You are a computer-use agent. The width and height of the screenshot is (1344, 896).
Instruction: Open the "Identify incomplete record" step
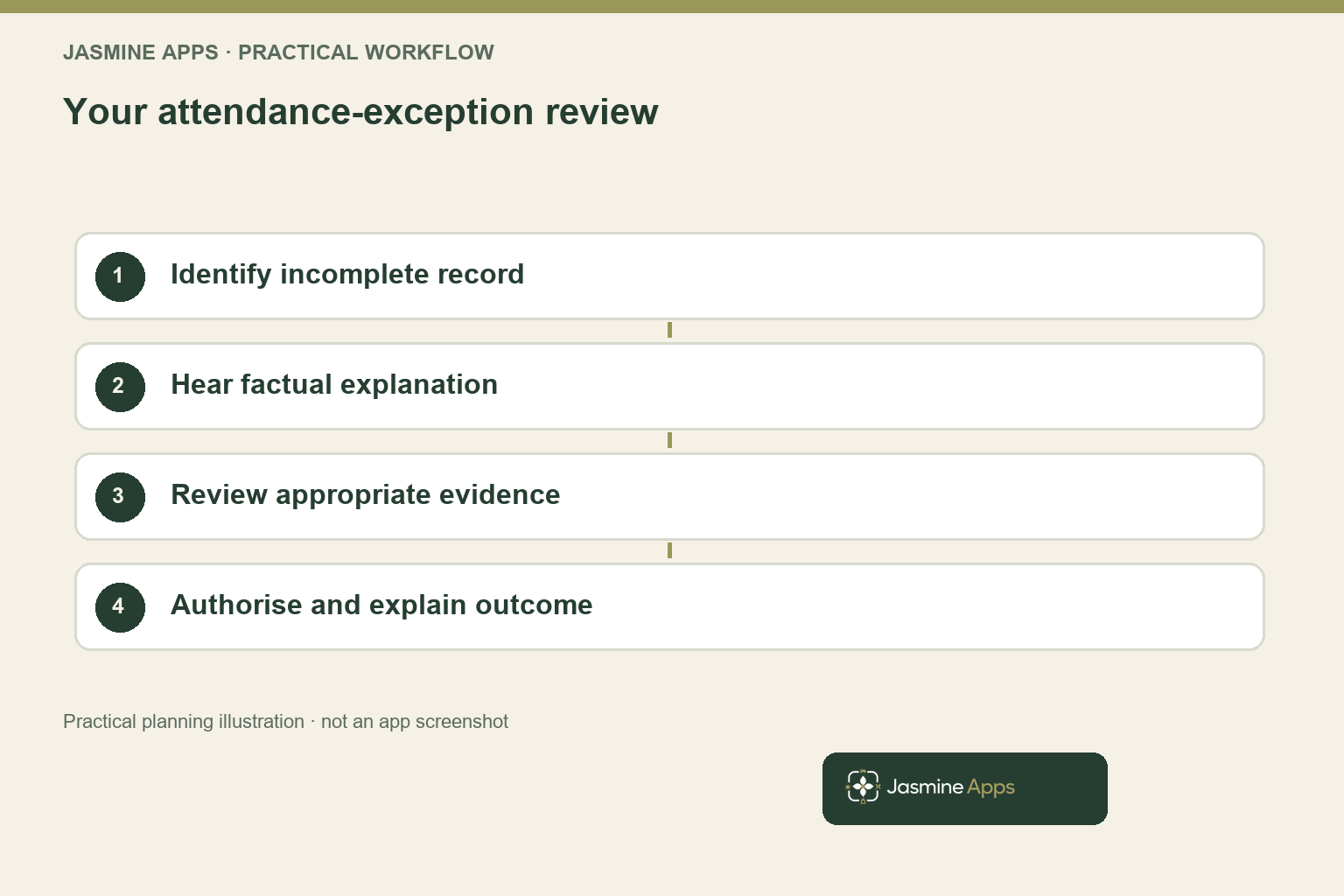(x=669, y=276)
